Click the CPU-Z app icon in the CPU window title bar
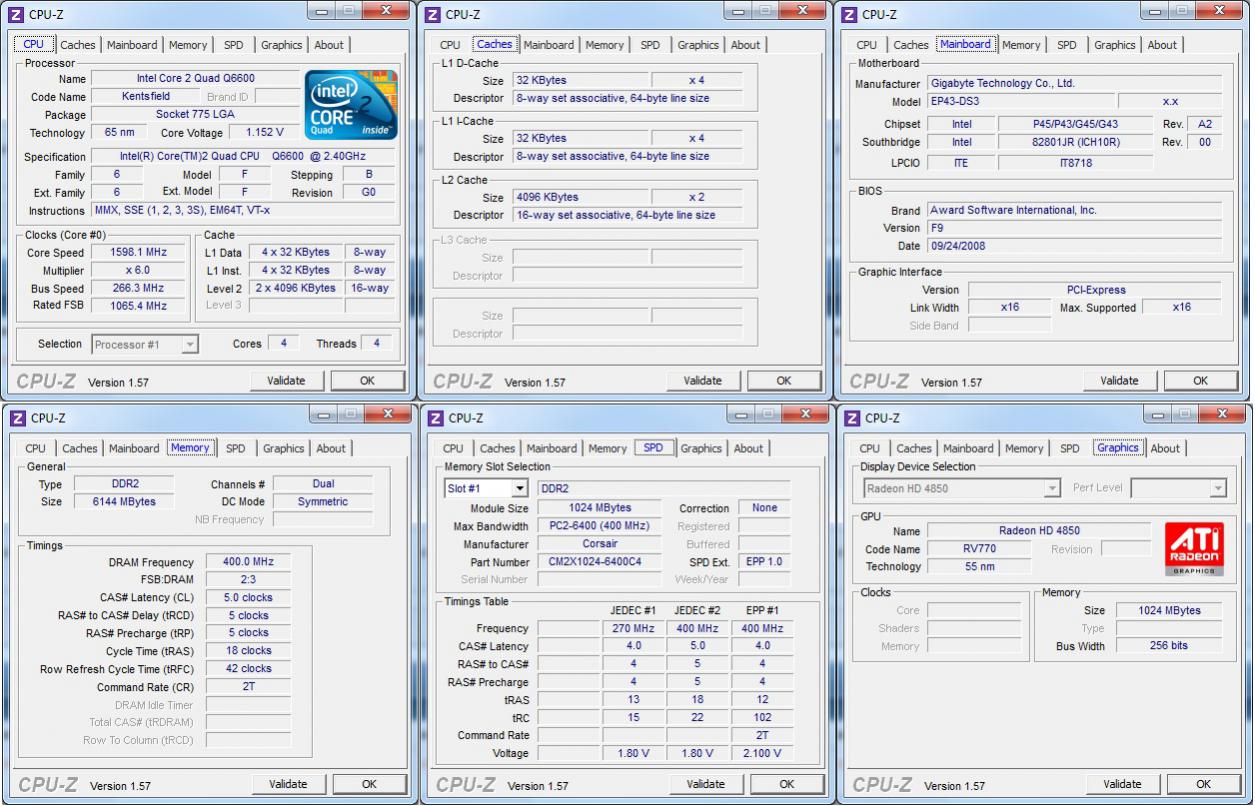1255x806 pixels. (x=16, y=14)
